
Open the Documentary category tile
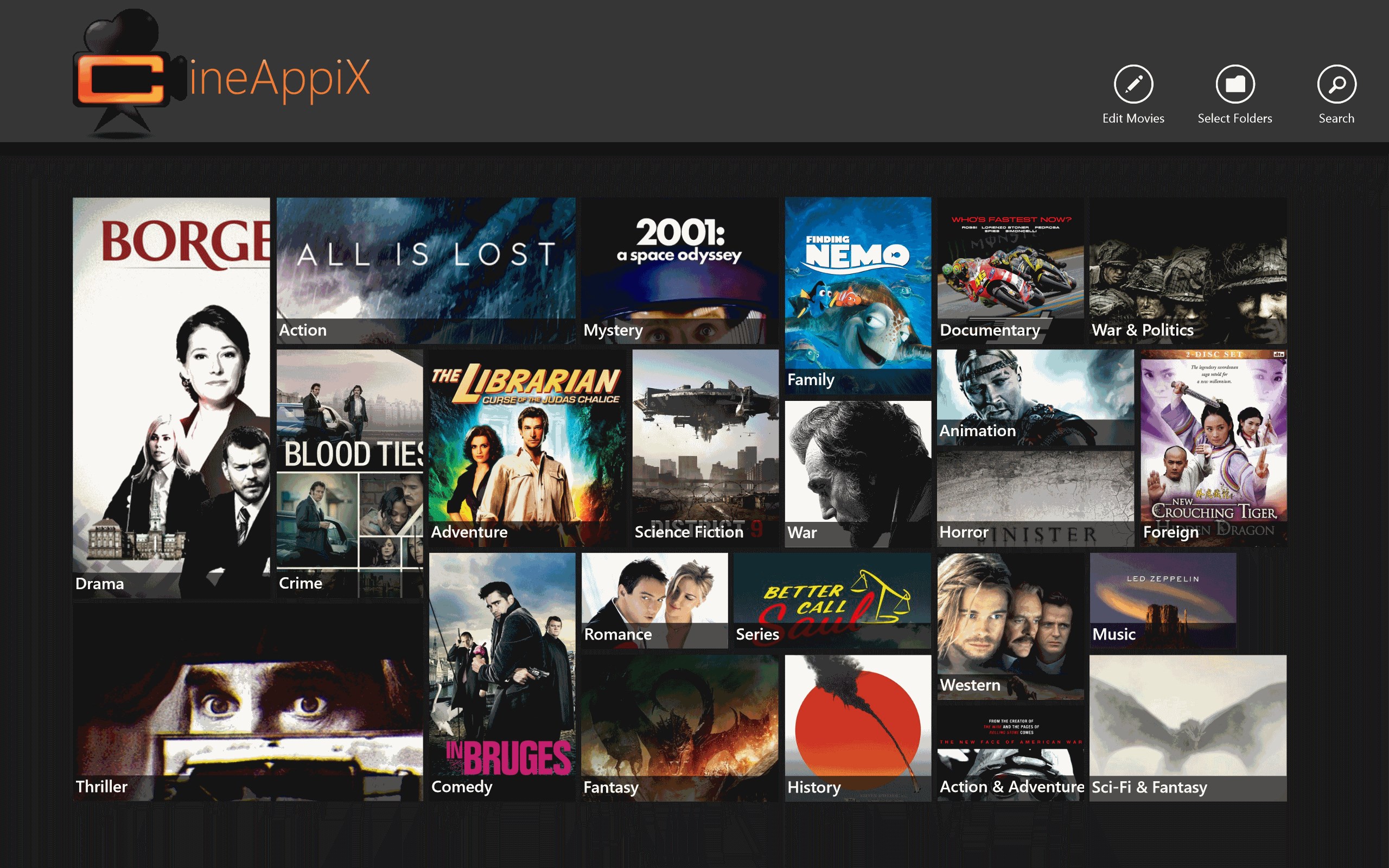click(x=1010, y=270)
